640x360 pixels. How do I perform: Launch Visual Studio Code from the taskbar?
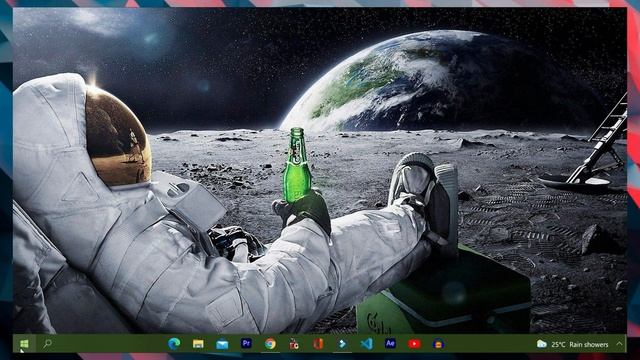(367, 344)
